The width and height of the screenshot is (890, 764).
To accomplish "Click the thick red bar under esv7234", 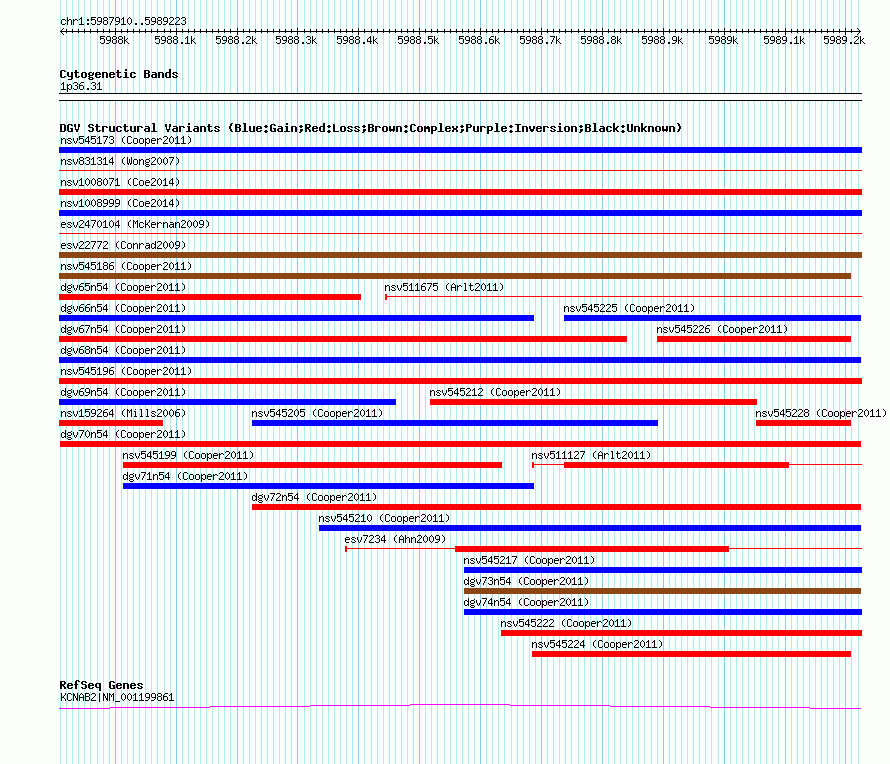I will tap(592, 549).
